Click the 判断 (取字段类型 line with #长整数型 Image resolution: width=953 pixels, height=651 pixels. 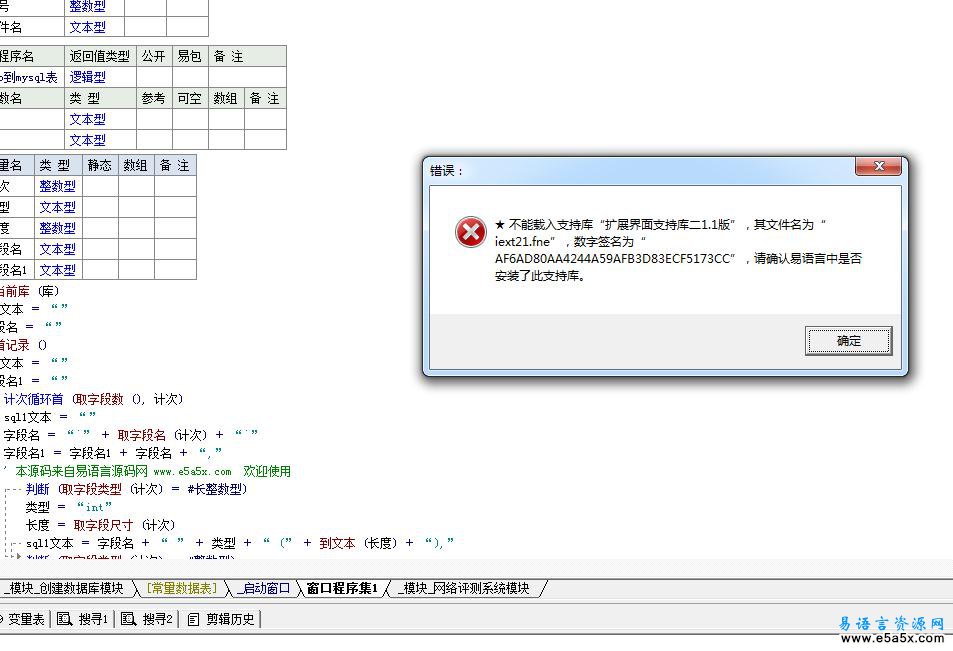click(x=137, y=489)
